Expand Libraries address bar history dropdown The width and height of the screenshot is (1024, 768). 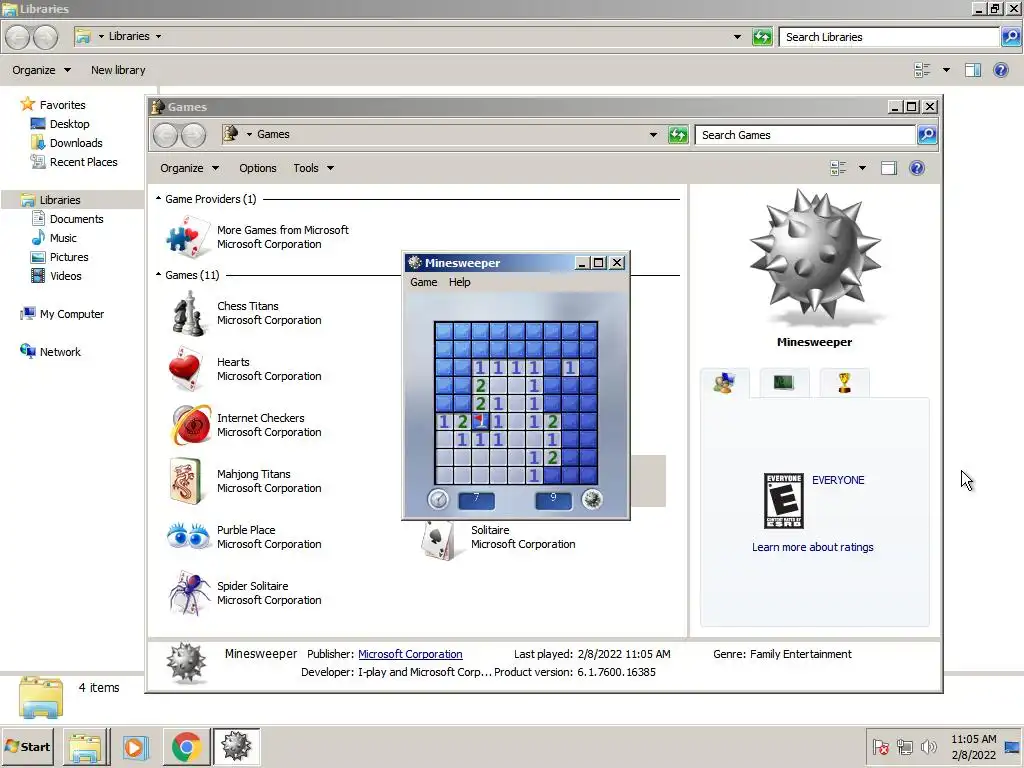pos(737,37)
